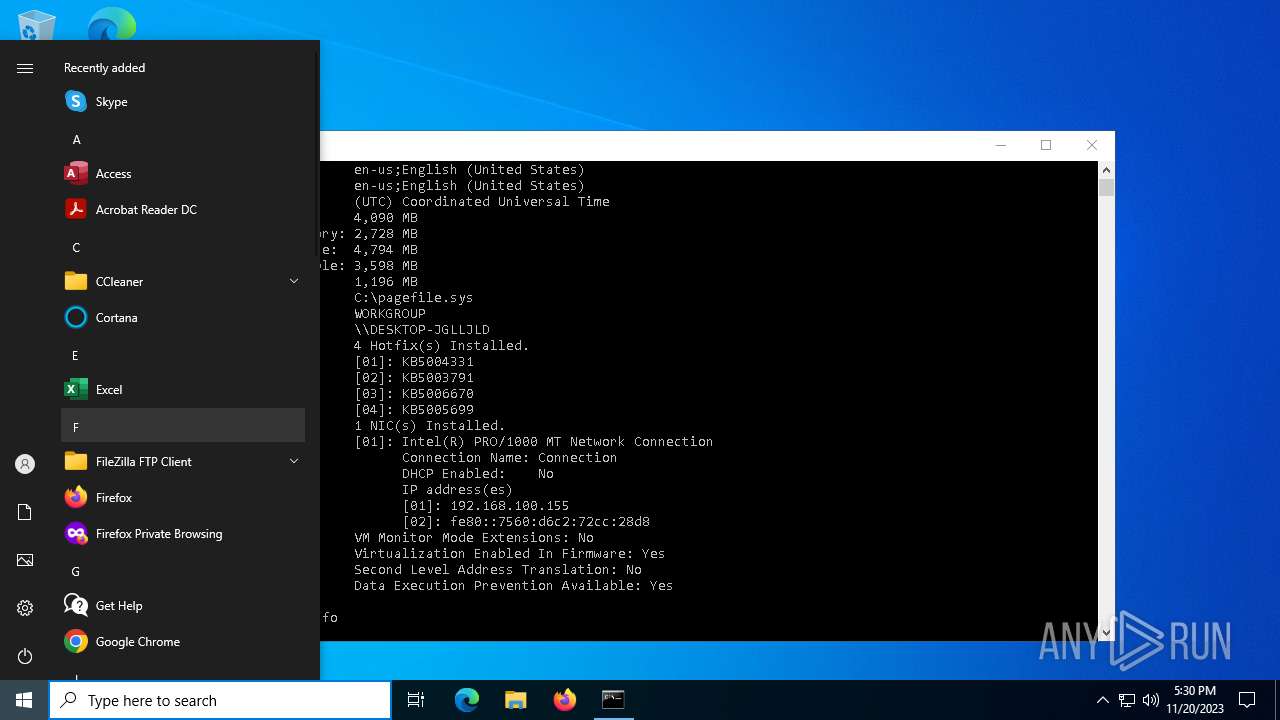Click the (UTC) Coordinated Universal Time line

pos(482,202)
